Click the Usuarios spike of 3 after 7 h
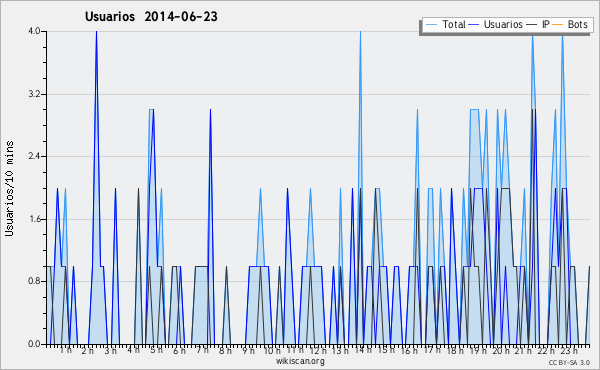The height and width of the screenshot is (370, 600). pyautogui.click(x=210, y=110)
